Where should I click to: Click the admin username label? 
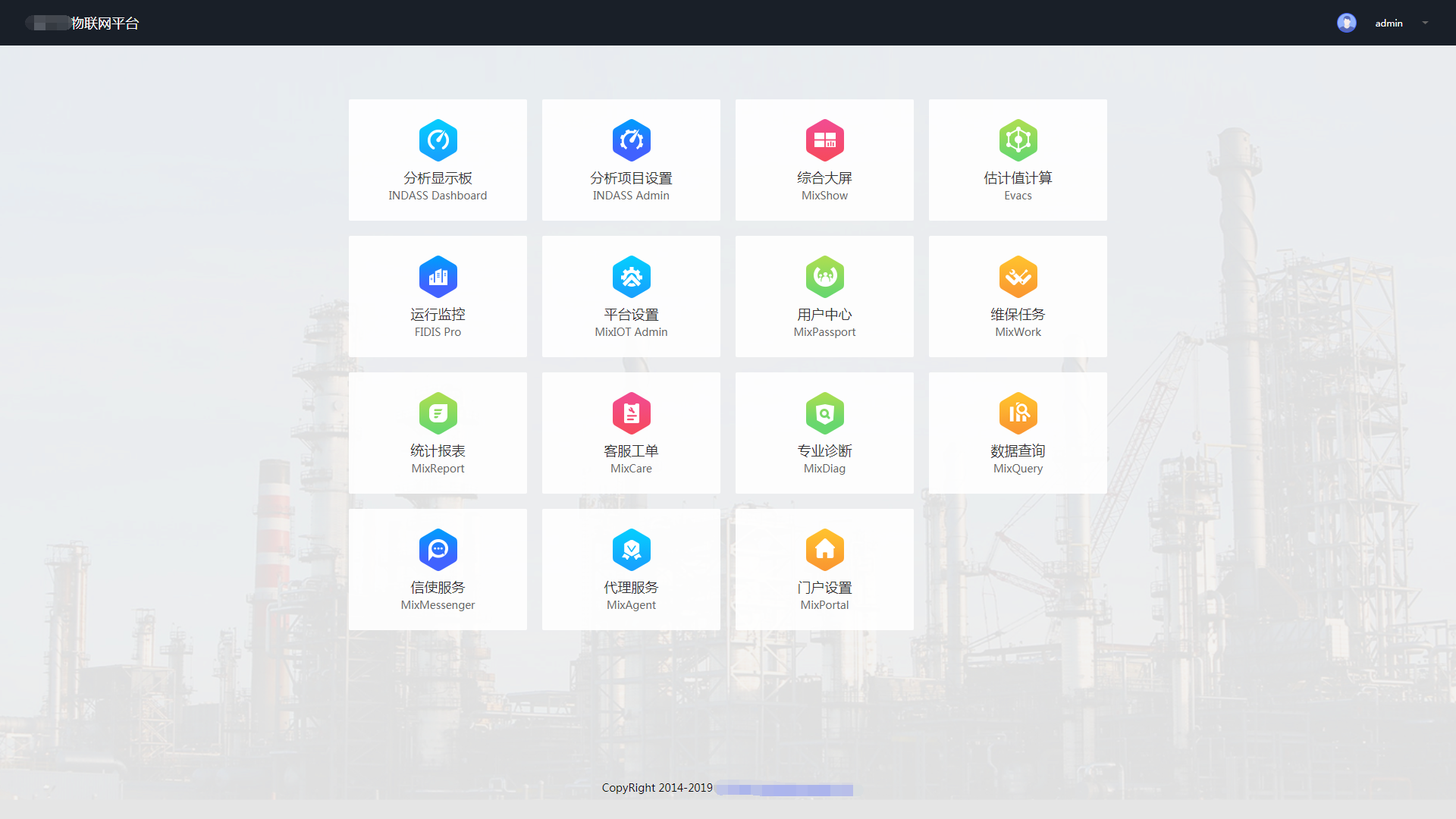[x=1389, y=24]
